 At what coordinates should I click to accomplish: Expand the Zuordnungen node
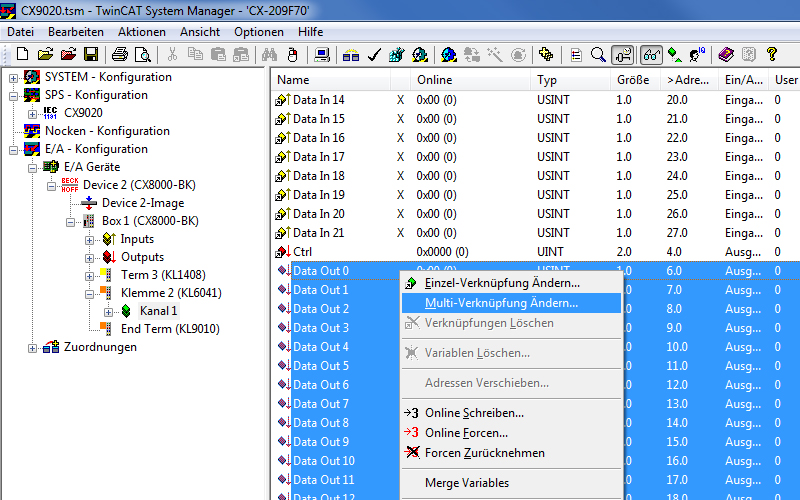pyautogui.click(x=32, y=348)
